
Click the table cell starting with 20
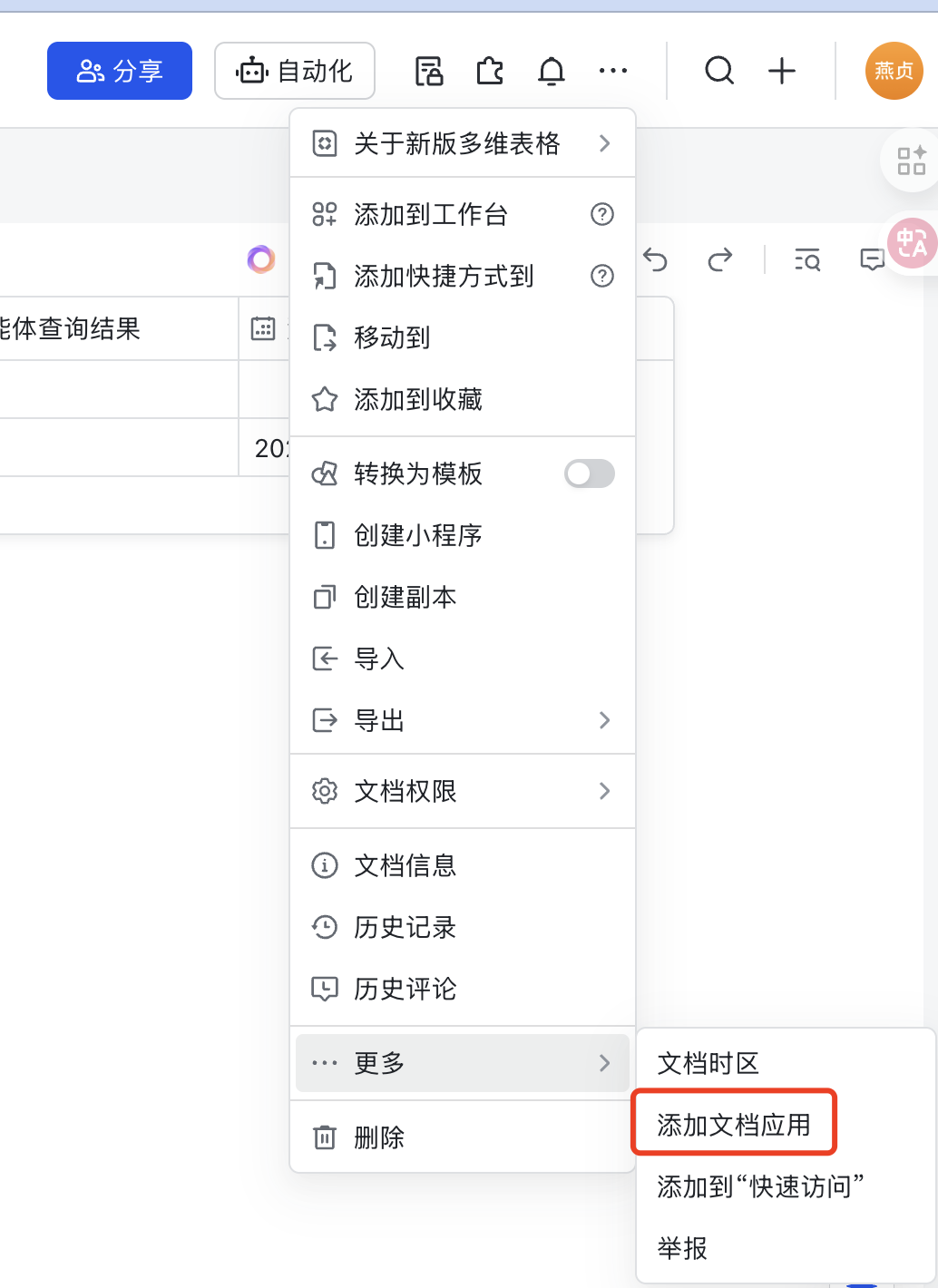[264, 447]
